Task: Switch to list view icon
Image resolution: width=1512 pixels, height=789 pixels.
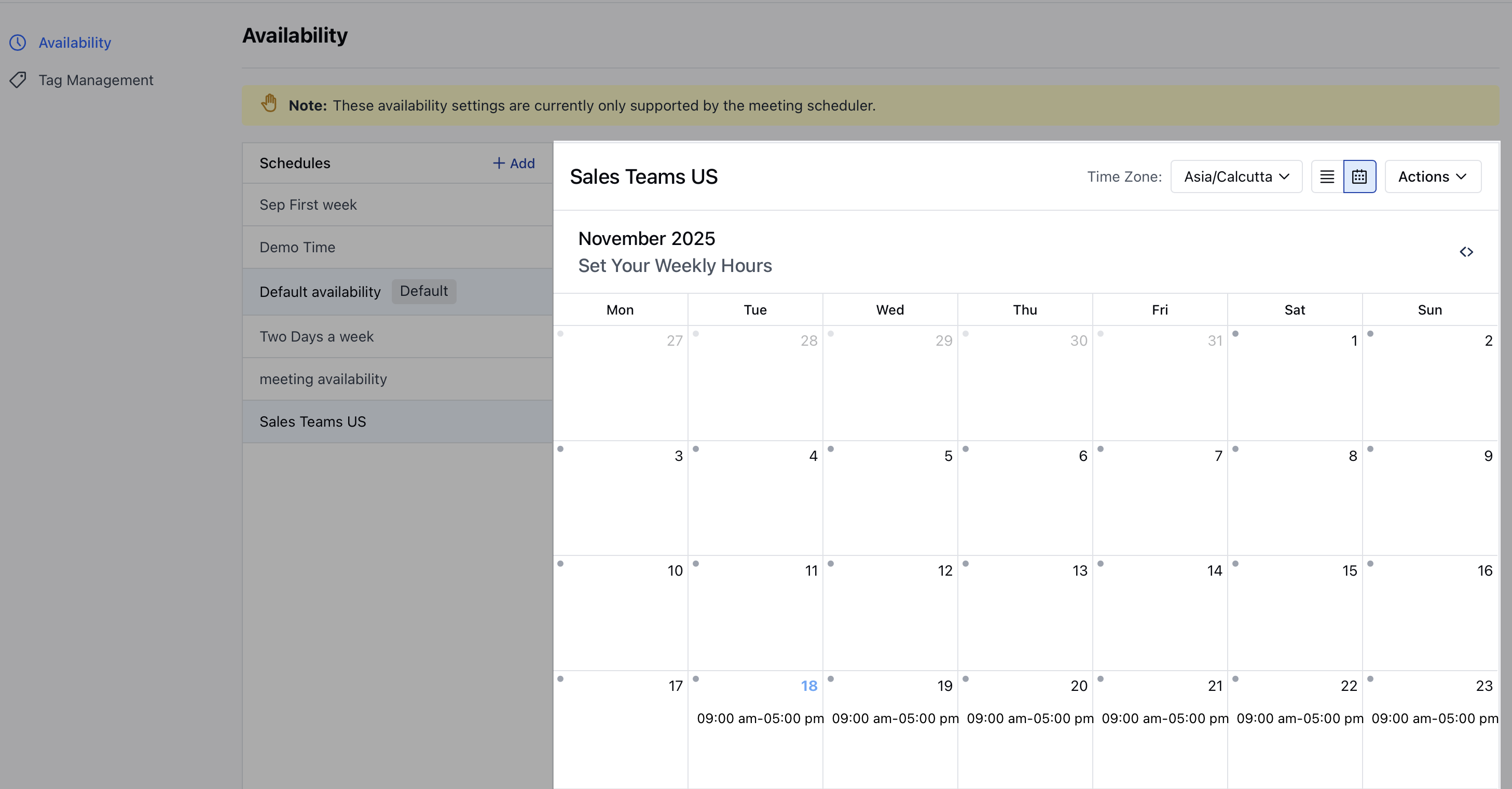Action: click(1327, 176)
